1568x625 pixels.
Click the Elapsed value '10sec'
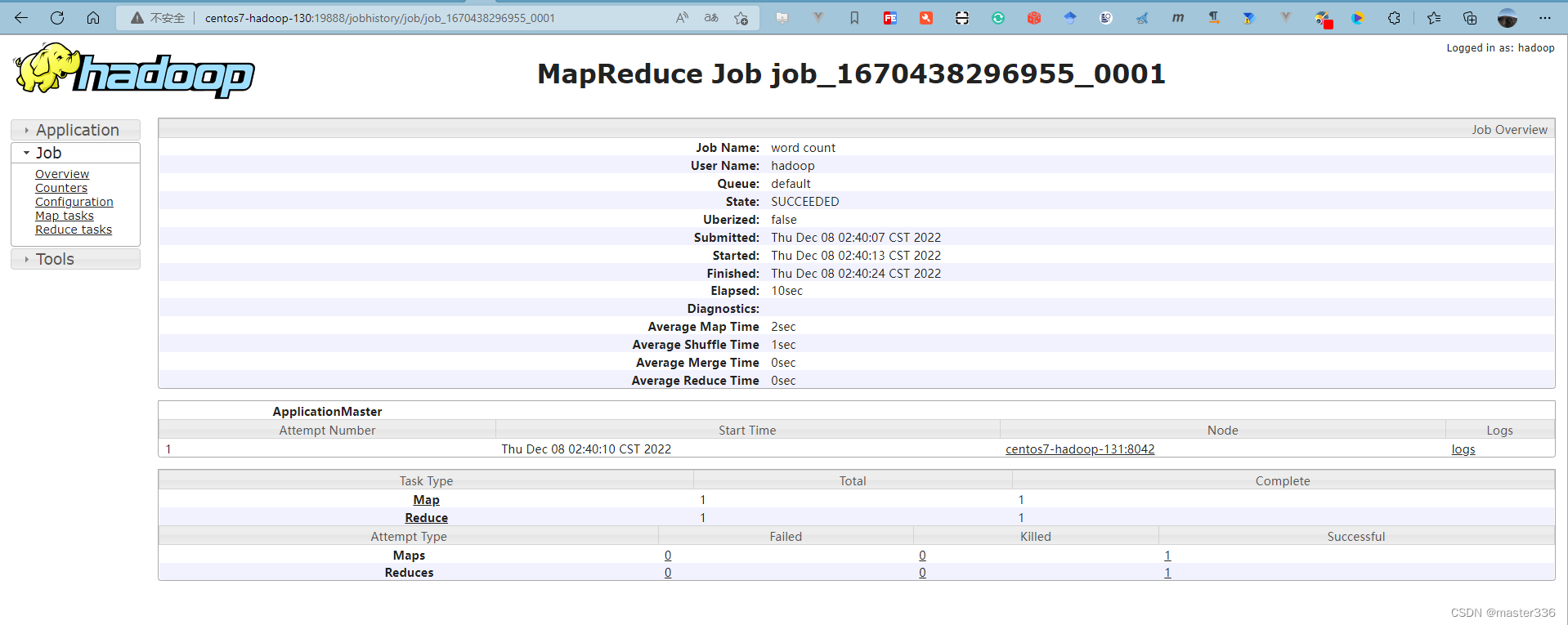[786, 291]
